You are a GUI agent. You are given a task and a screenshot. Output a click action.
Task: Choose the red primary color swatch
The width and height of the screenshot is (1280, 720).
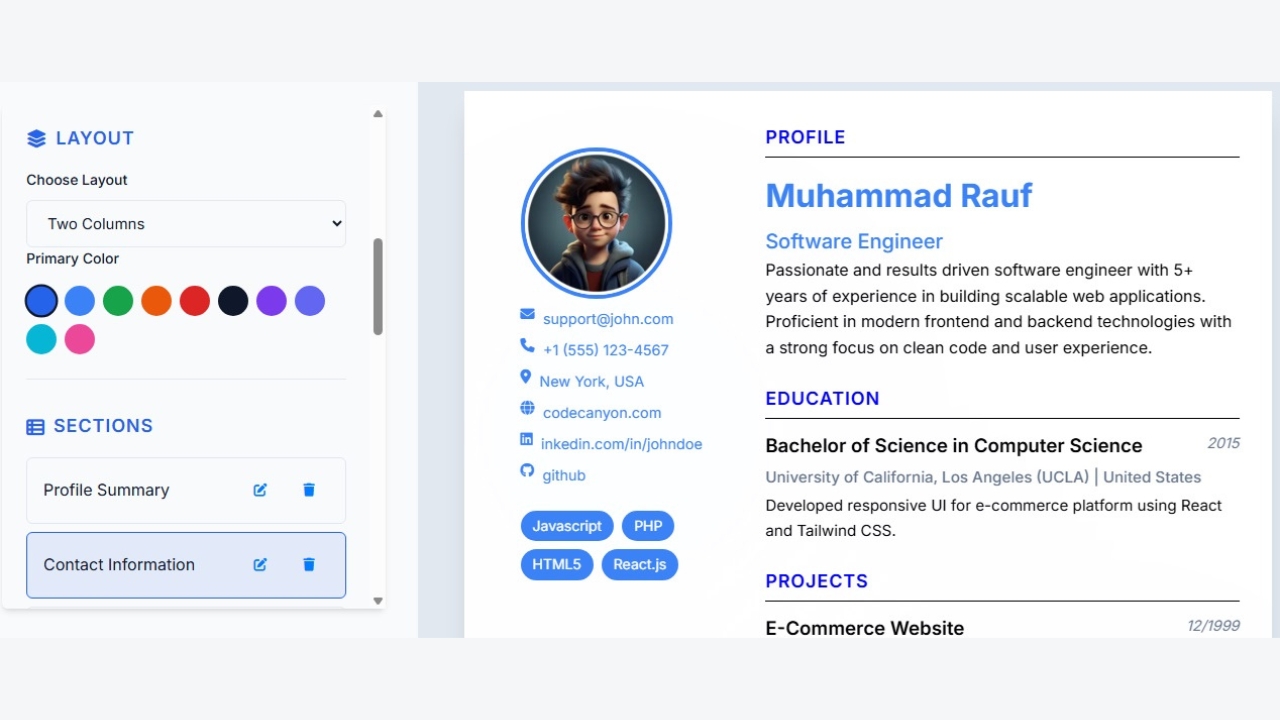pos(195,301)
